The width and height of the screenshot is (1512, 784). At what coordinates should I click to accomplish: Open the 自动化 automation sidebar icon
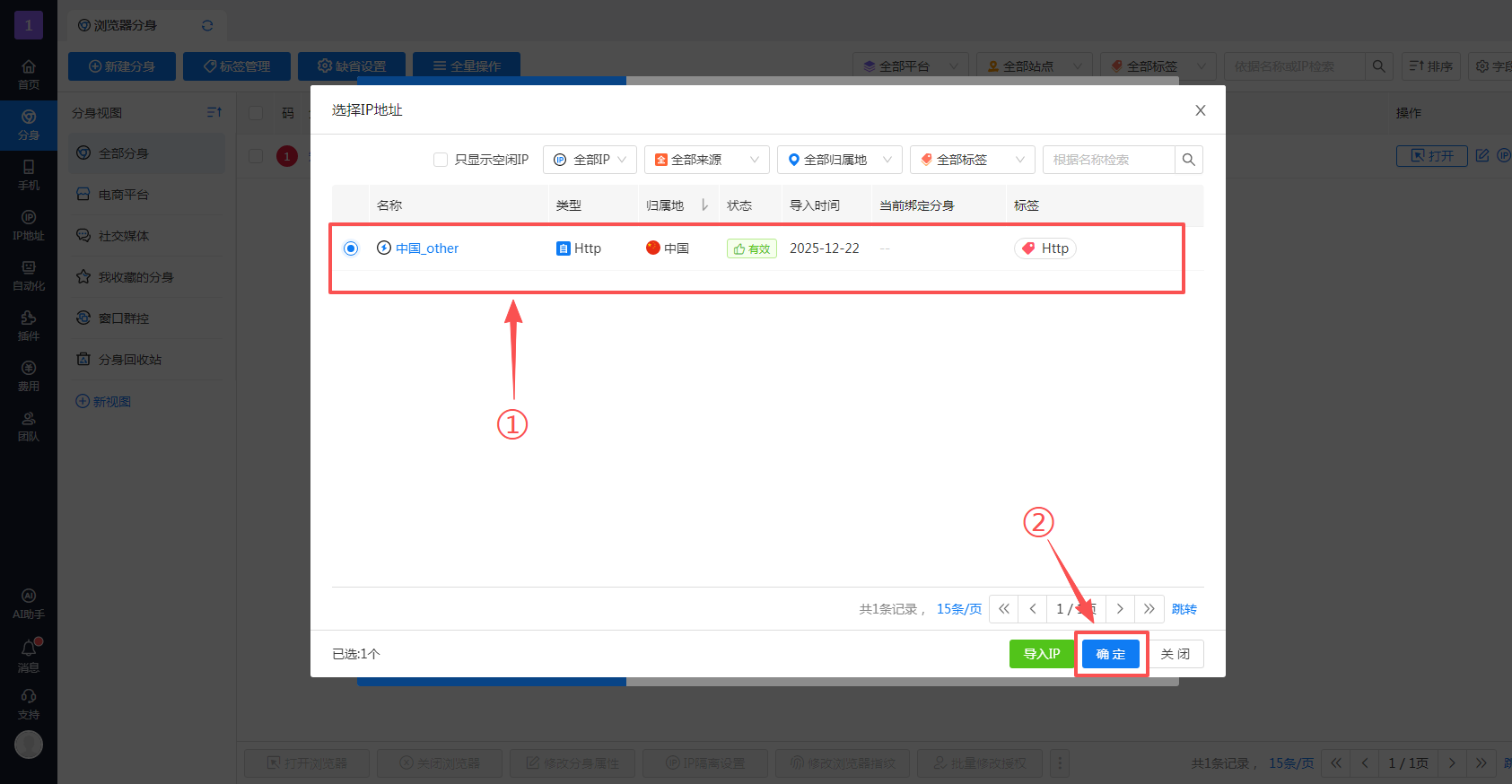click(29, 275)
